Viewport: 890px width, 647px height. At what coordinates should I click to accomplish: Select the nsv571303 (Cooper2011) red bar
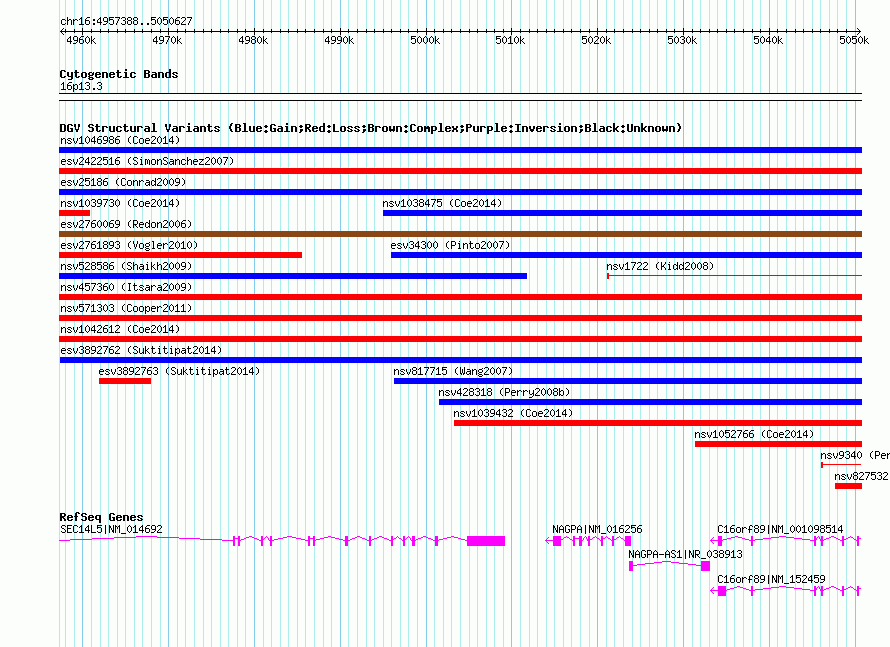(x=460, y=318)
